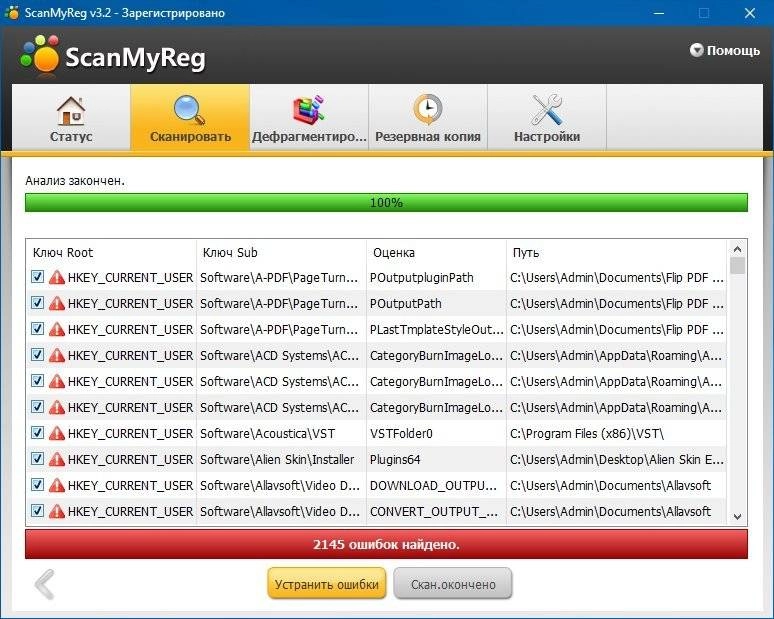Viewport: 774px width, 619px height.
Task: Select the POutputPath value cell
Action: 436,304
